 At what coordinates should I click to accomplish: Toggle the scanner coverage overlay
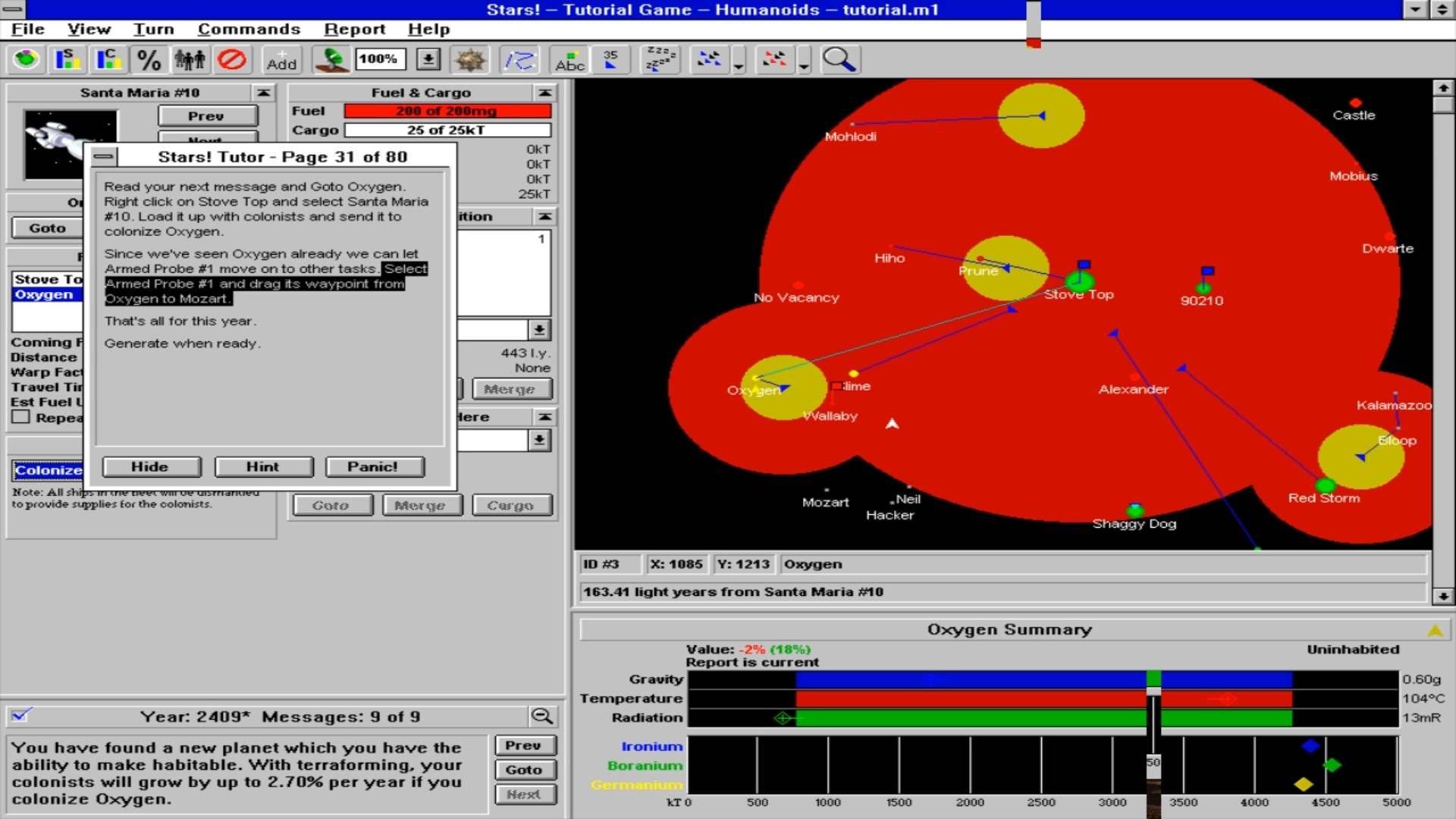(x=331, y=59)
